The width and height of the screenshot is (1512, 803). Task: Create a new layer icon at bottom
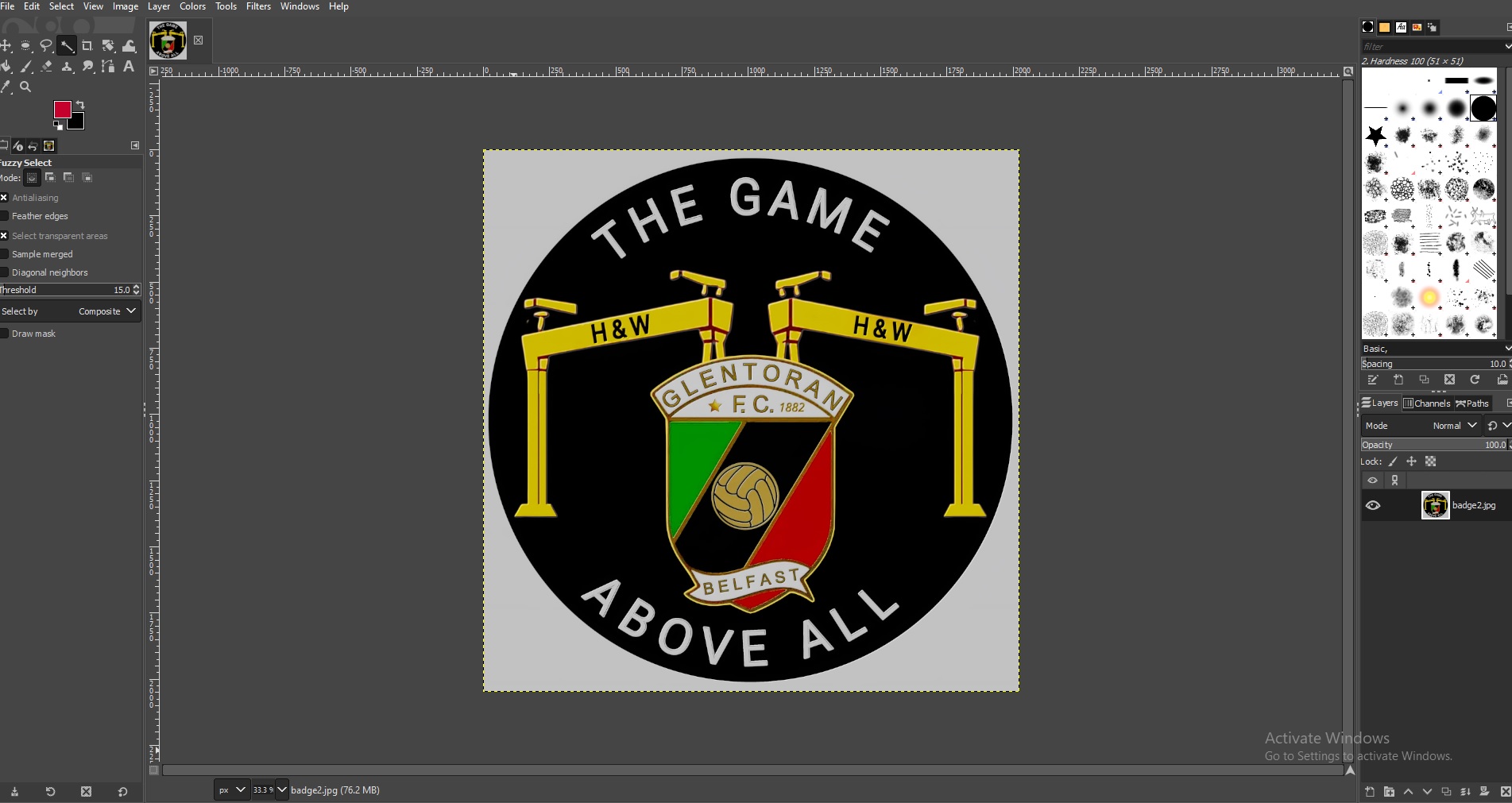(x=1370, y=792)
